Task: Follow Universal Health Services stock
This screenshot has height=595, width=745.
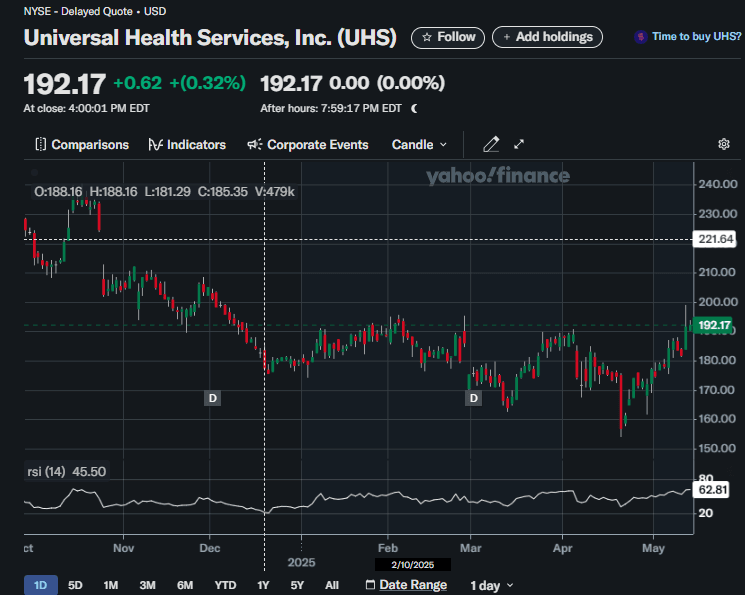Action: 448,37
